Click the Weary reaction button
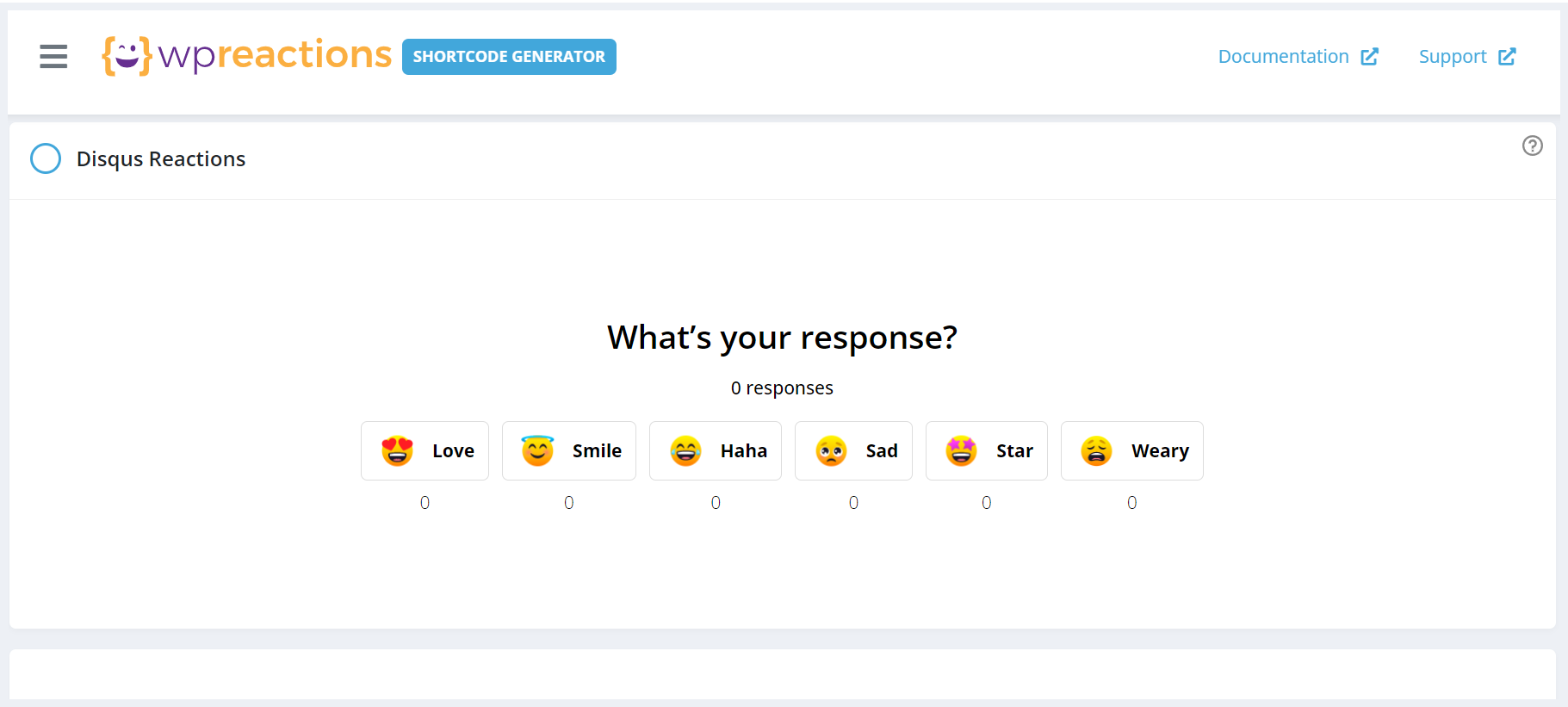 coord(1131,450)
